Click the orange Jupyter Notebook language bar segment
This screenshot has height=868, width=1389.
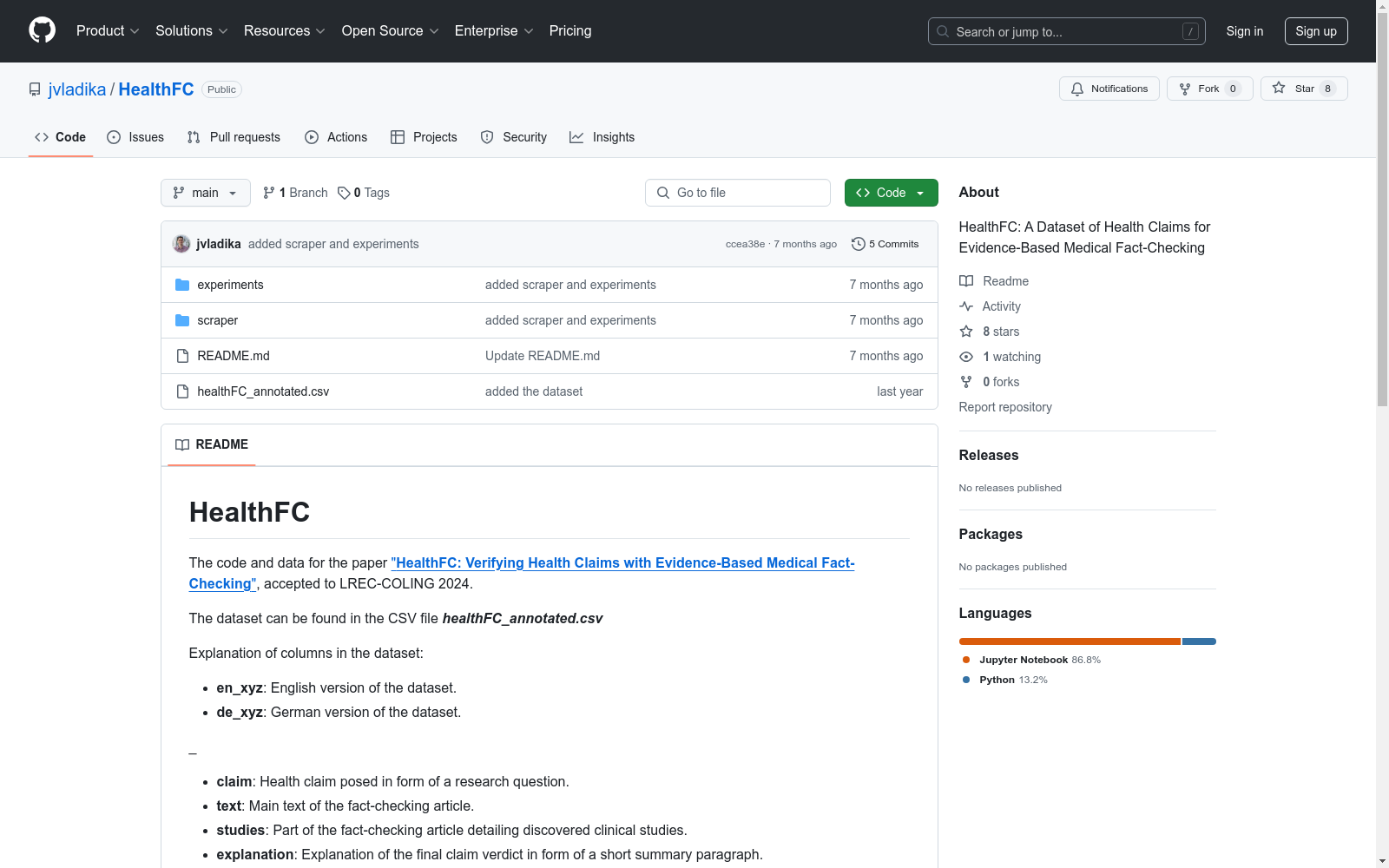coord(1070,641)
